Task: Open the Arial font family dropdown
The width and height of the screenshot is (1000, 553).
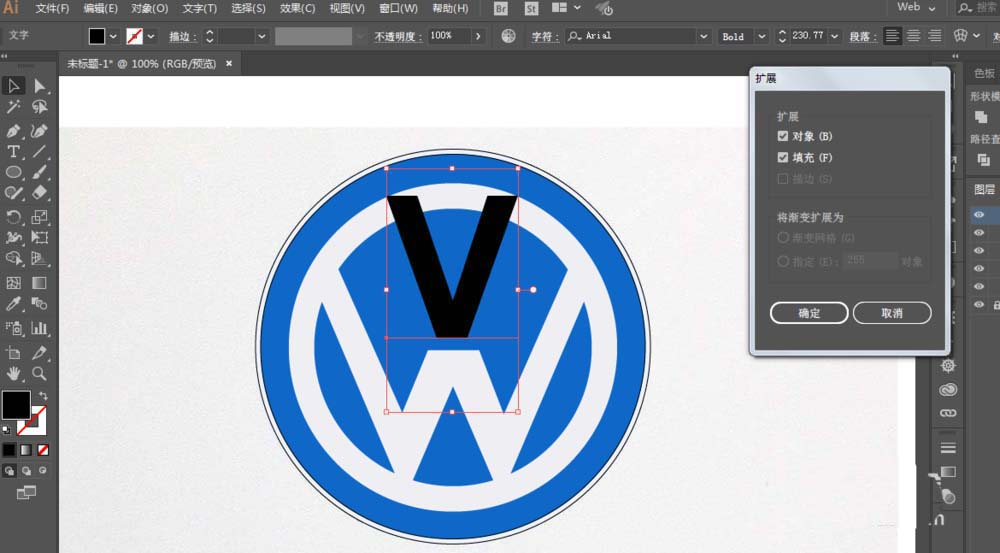Action: pyautogui.click(x=703, y=36)
